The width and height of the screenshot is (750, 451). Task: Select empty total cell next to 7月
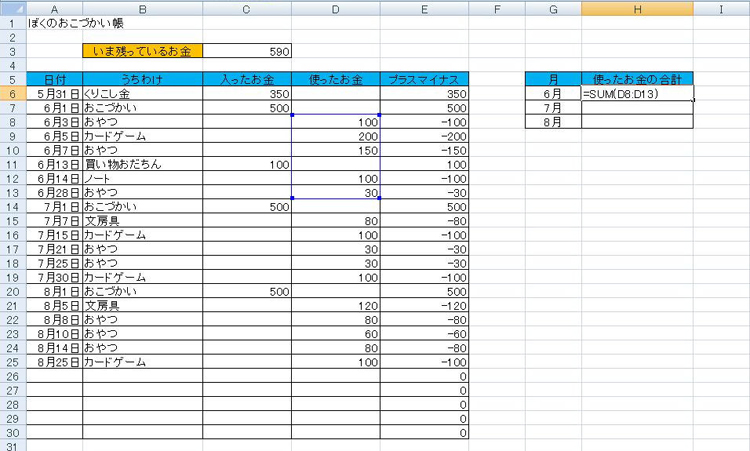coord(637,107)
